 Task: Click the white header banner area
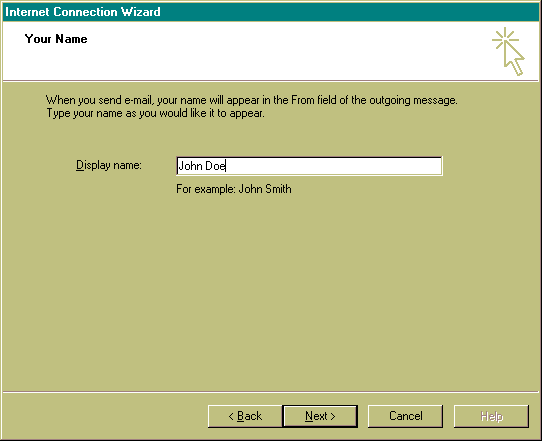pos(271,51)
